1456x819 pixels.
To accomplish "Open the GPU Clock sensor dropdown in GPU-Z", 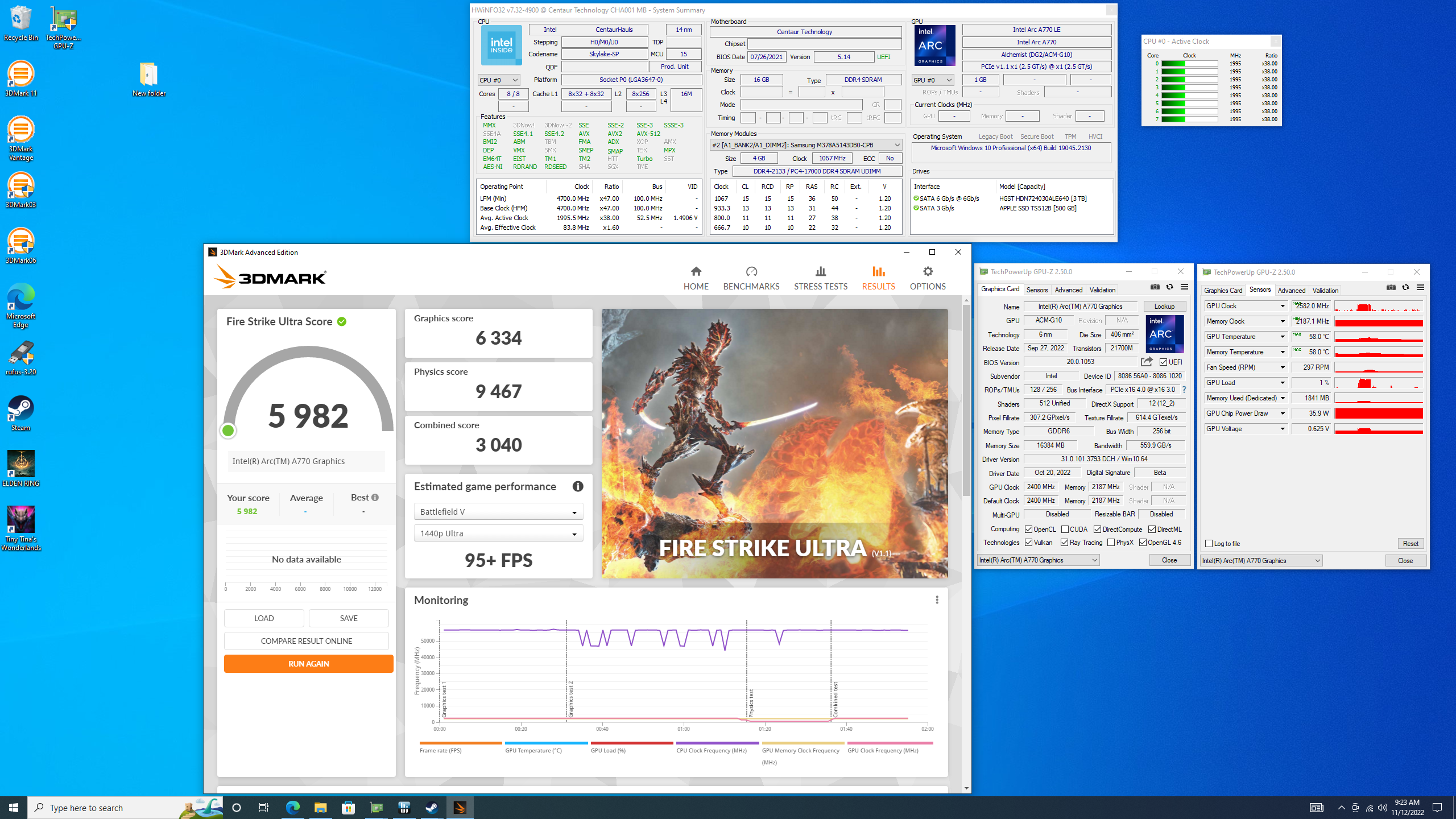I will tap(1283, 306).
